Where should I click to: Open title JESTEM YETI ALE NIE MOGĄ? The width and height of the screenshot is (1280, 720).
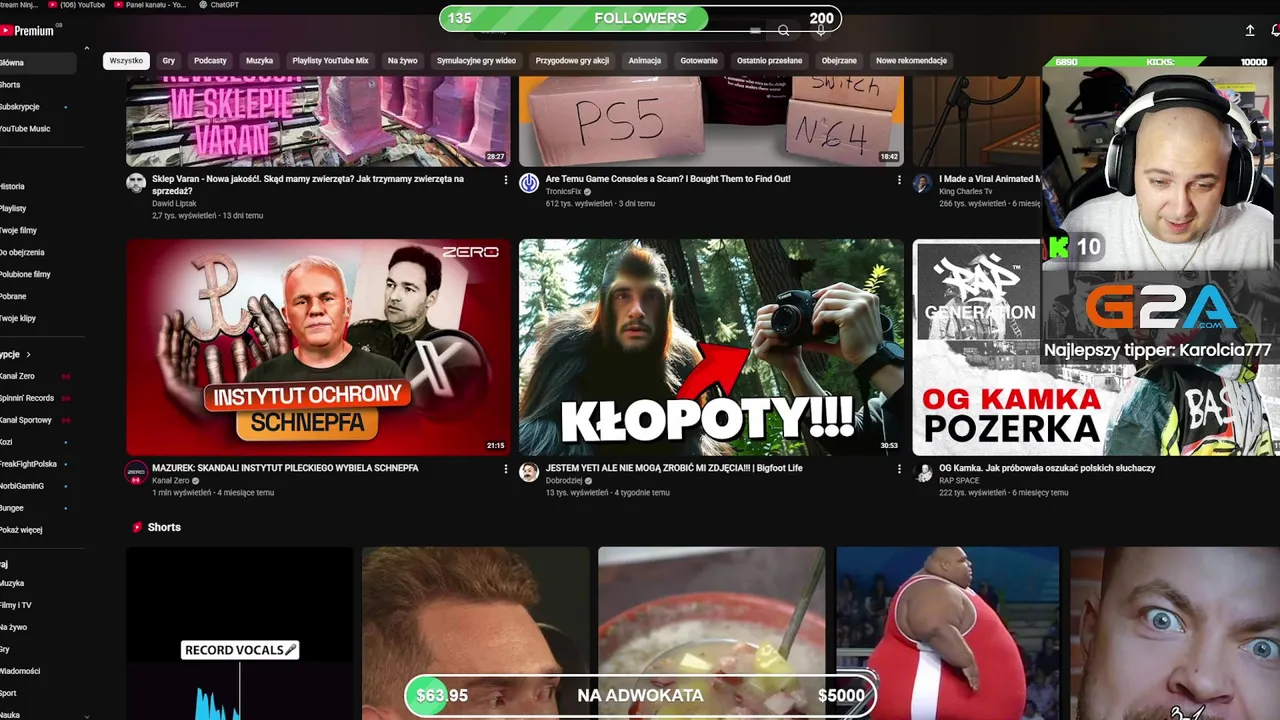(674, 468)
